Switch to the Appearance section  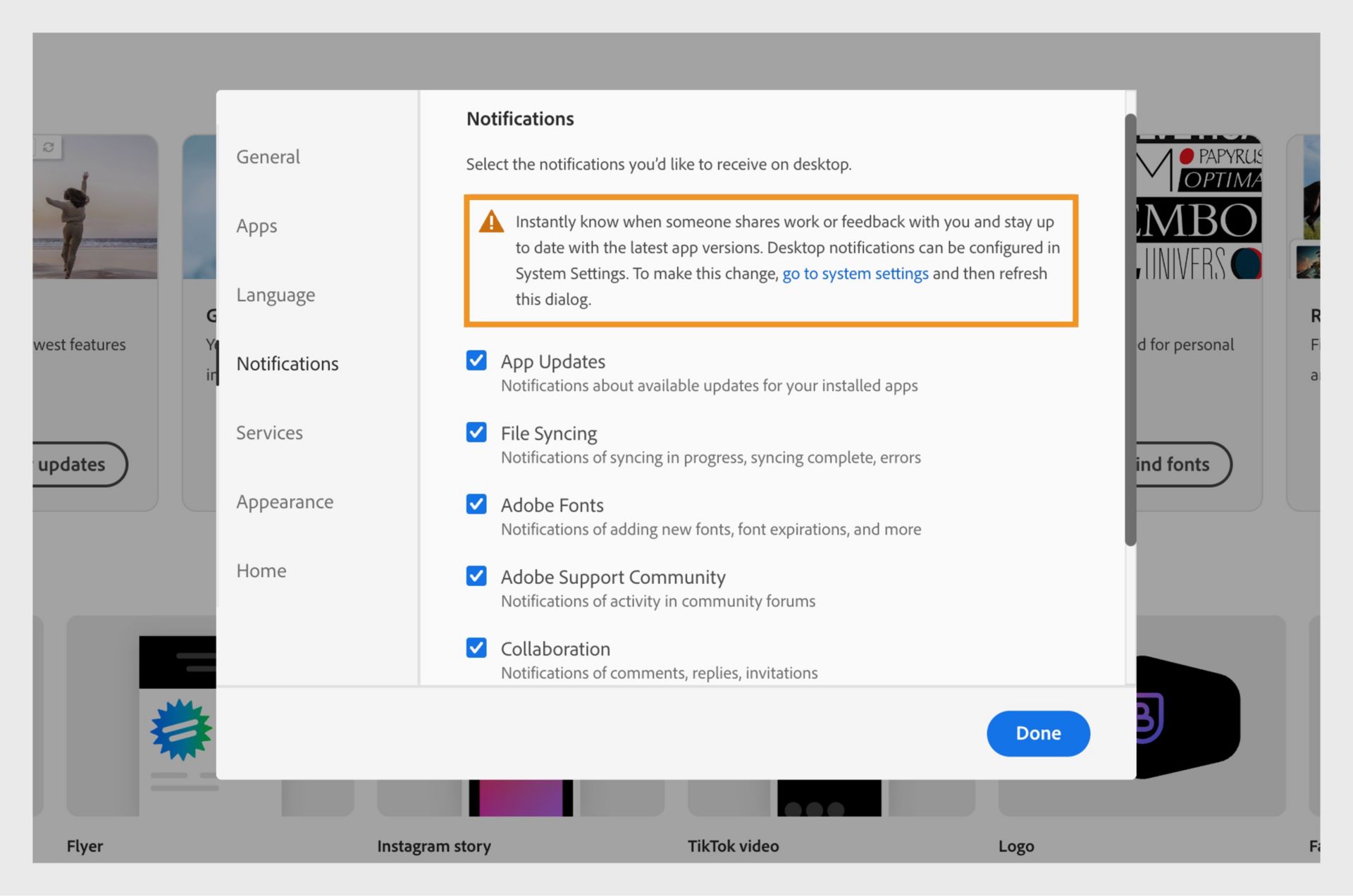285,502
